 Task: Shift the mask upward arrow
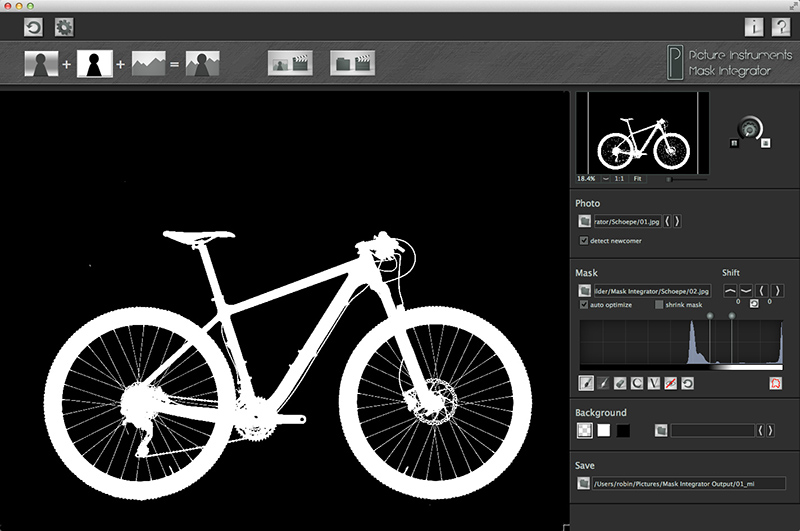pos(729,290)
